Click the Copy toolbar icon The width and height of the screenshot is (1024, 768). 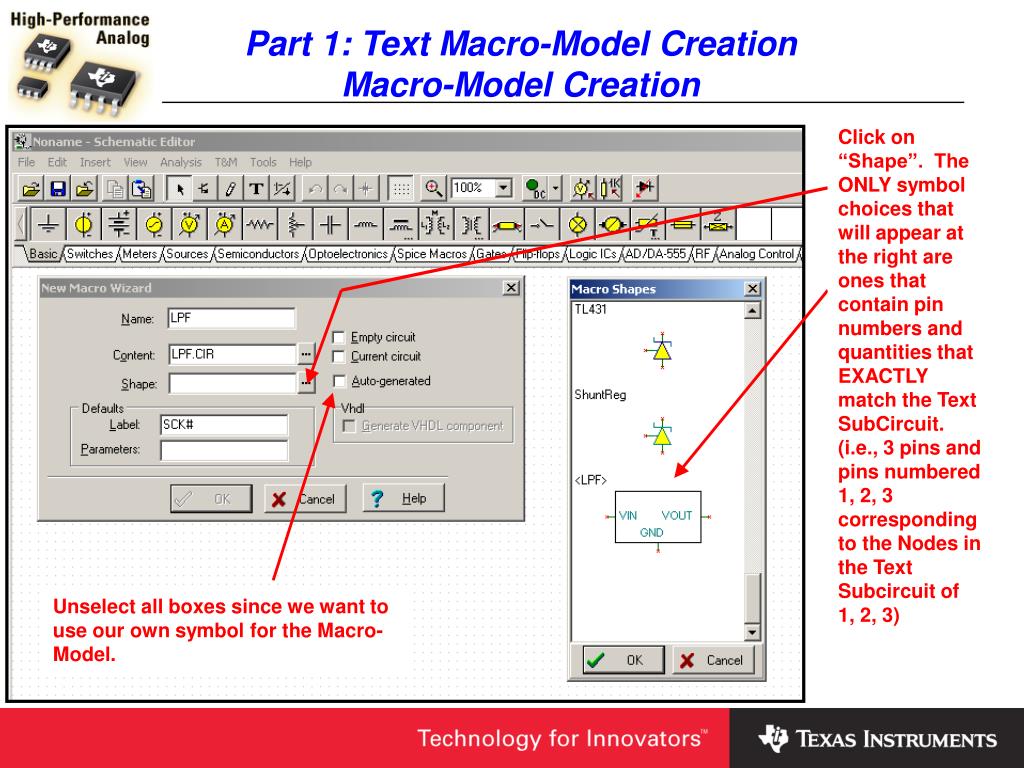pyautogui.click(x=115, y=189)
